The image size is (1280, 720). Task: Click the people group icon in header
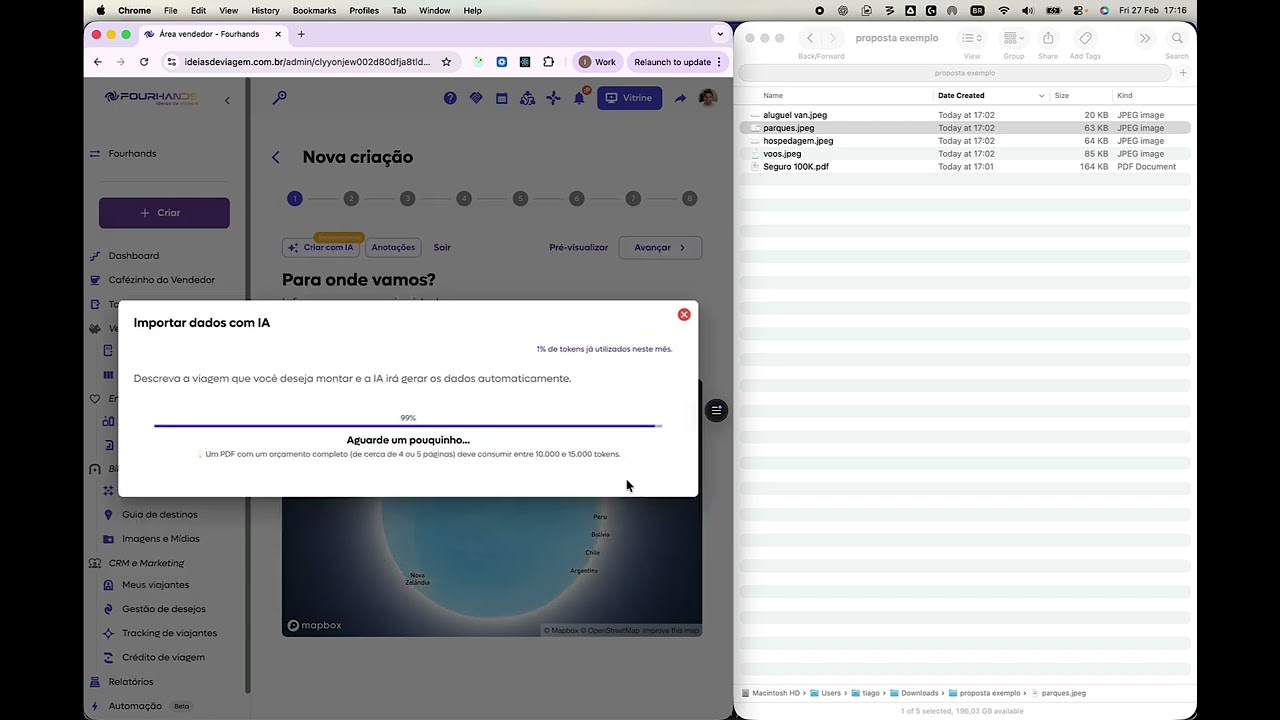click(x=527, y=98)
